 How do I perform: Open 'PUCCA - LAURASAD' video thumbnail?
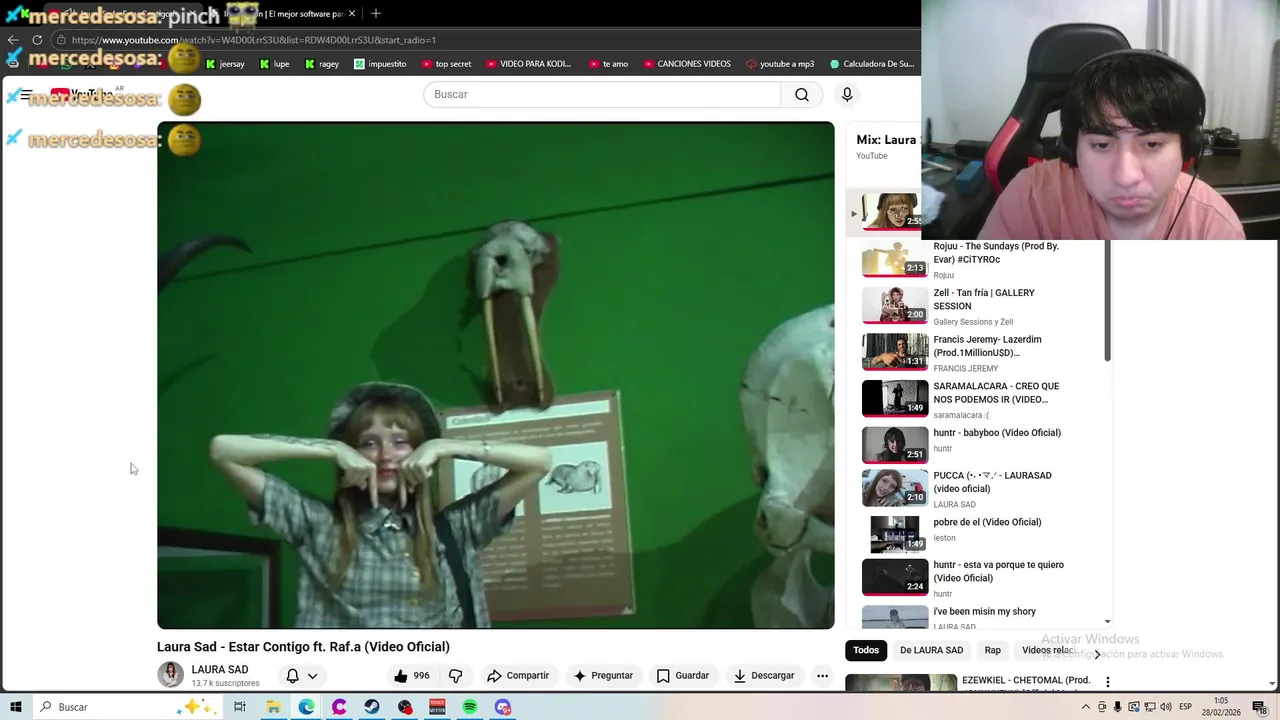point(895,488)
